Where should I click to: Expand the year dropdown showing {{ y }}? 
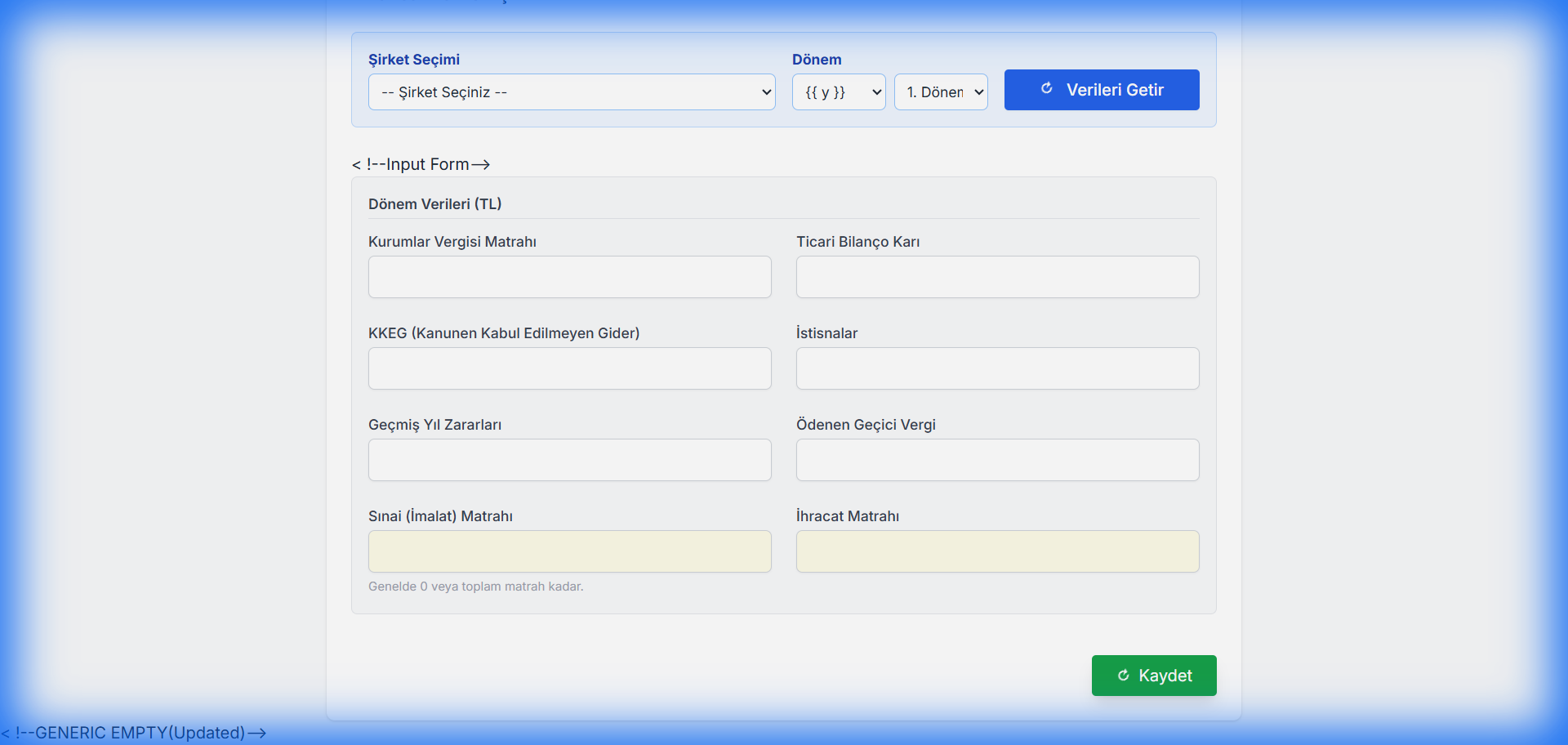[x=838, y=92]
